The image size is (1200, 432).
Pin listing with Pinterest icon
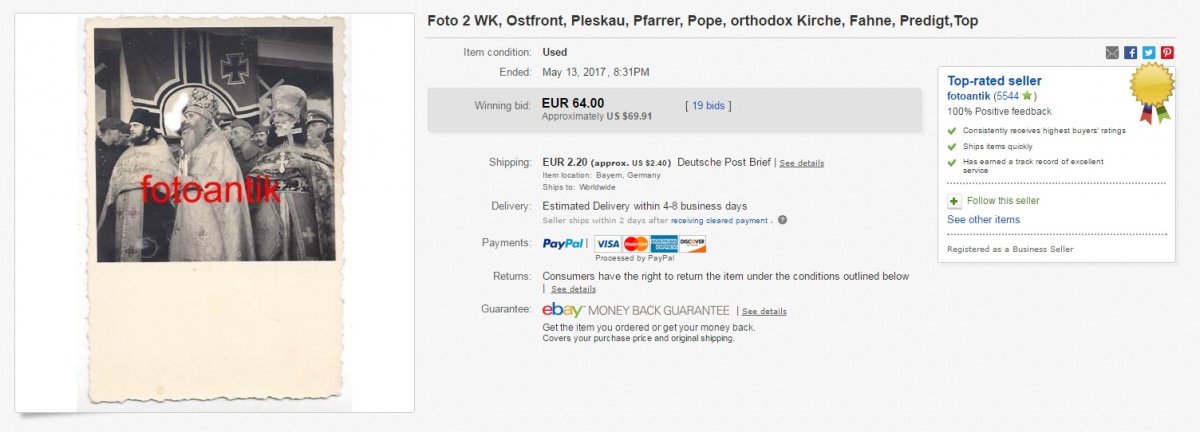tap(1167, 52)
